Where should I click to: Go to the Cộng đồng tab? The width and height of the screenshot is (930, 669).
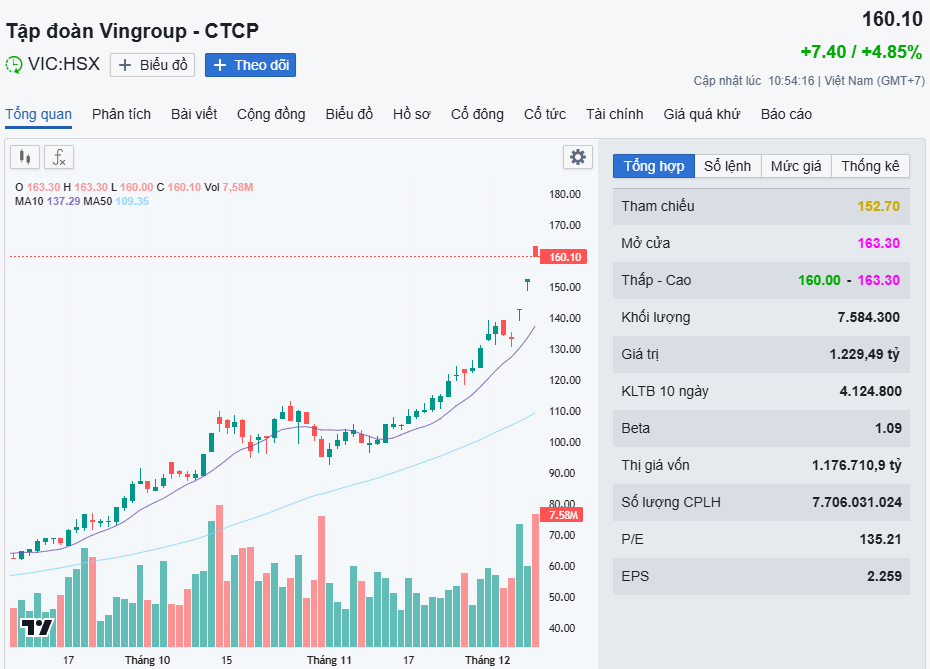[x=271, y=114]
